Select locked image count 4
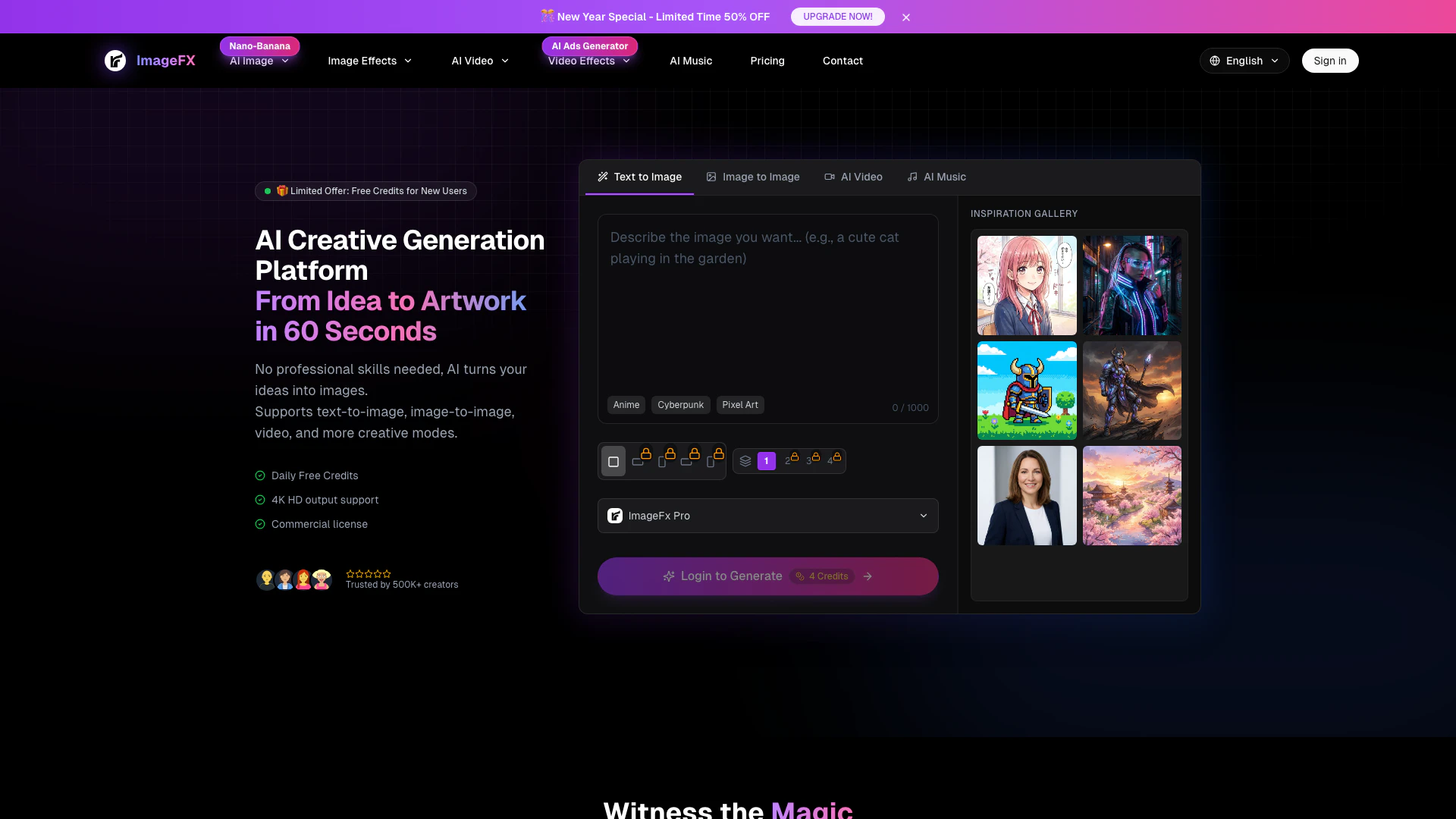Viewport: 1456px width, 819px height. pos(832,460)
